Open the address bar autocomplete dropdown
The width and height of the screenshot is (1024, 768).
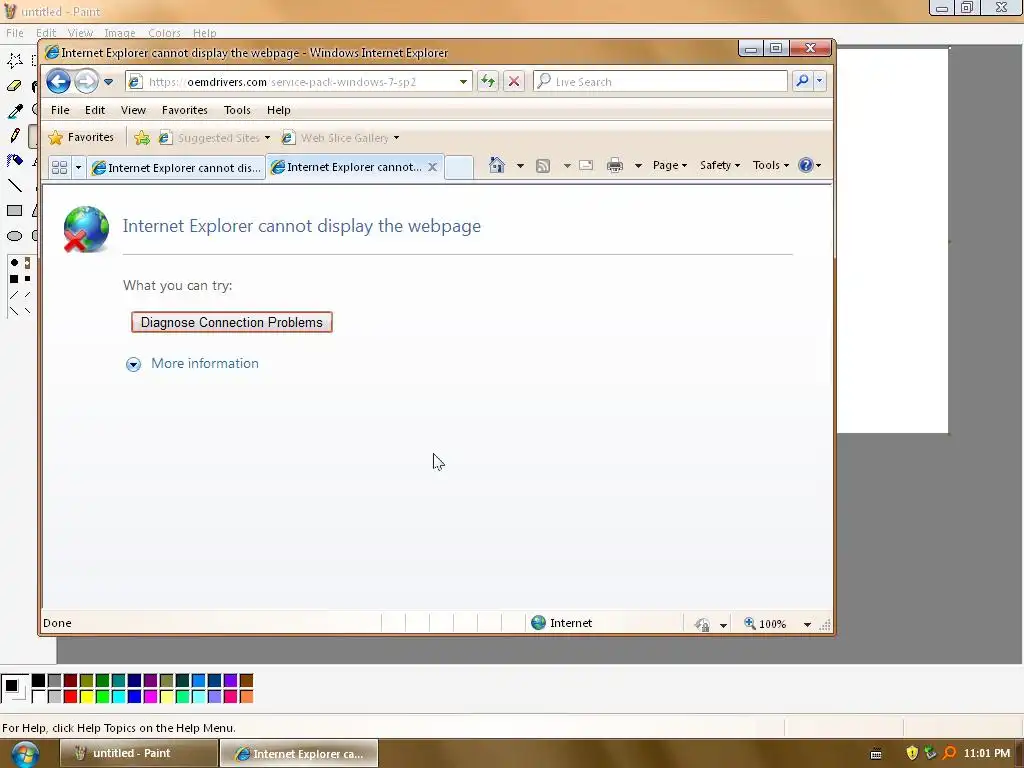pyautogui.click(x=463, y=82)
